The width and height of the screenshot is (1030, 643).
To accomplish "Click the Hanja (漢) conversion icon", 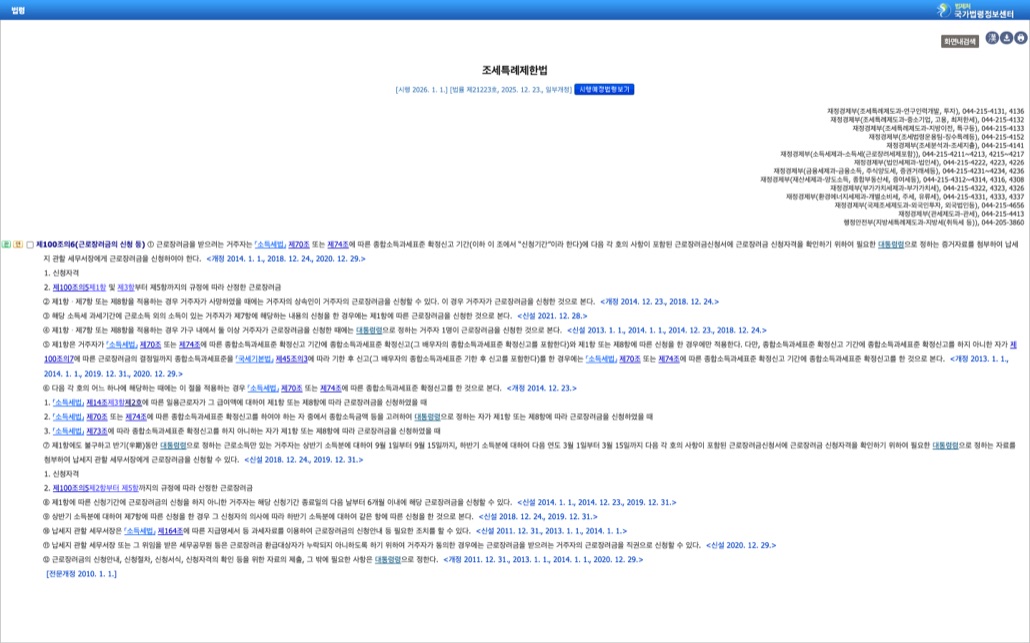I will click(x=992, y=38).
